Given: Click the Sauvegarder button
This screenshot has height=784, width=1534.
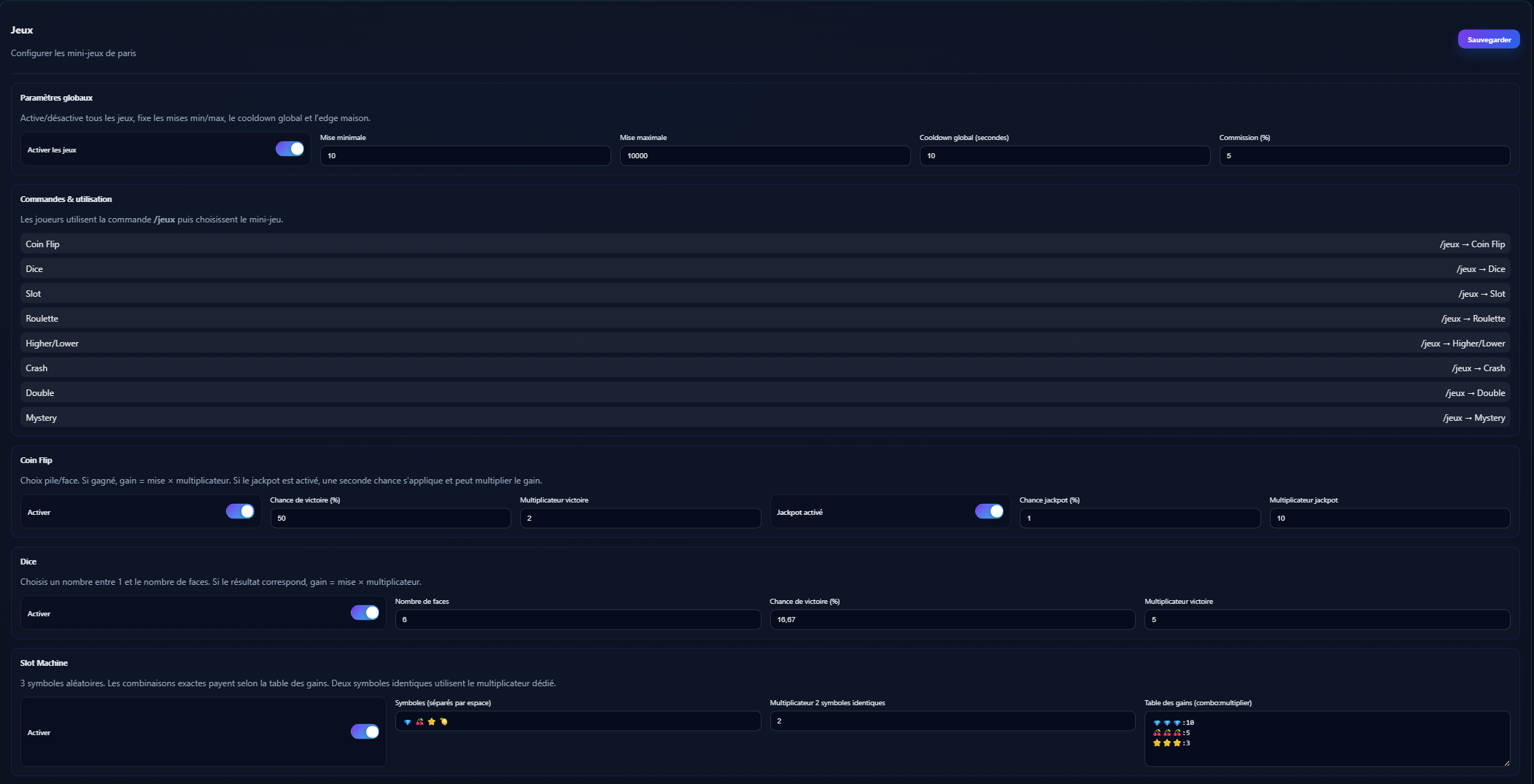Looking at the screenshot, I should click(1488, 39).
